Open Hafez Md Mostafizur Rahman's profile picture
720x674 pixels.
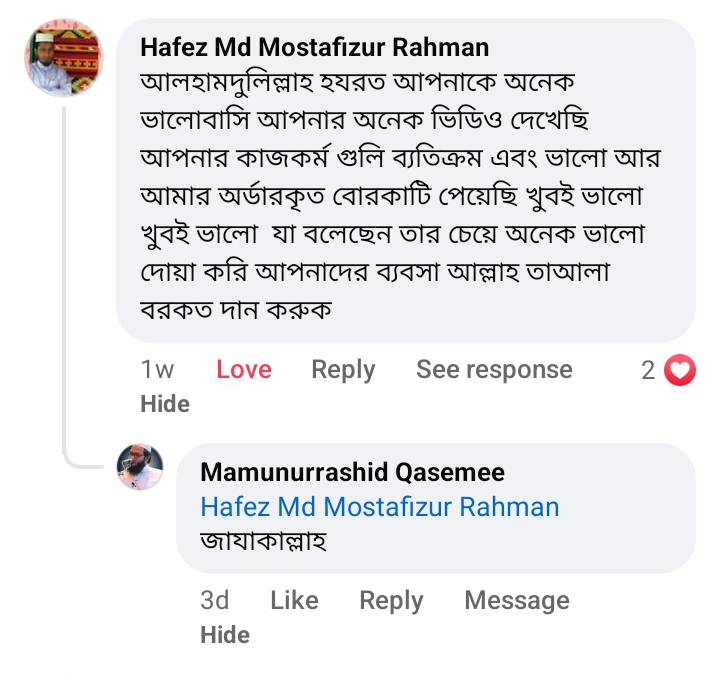click(63, 58)
